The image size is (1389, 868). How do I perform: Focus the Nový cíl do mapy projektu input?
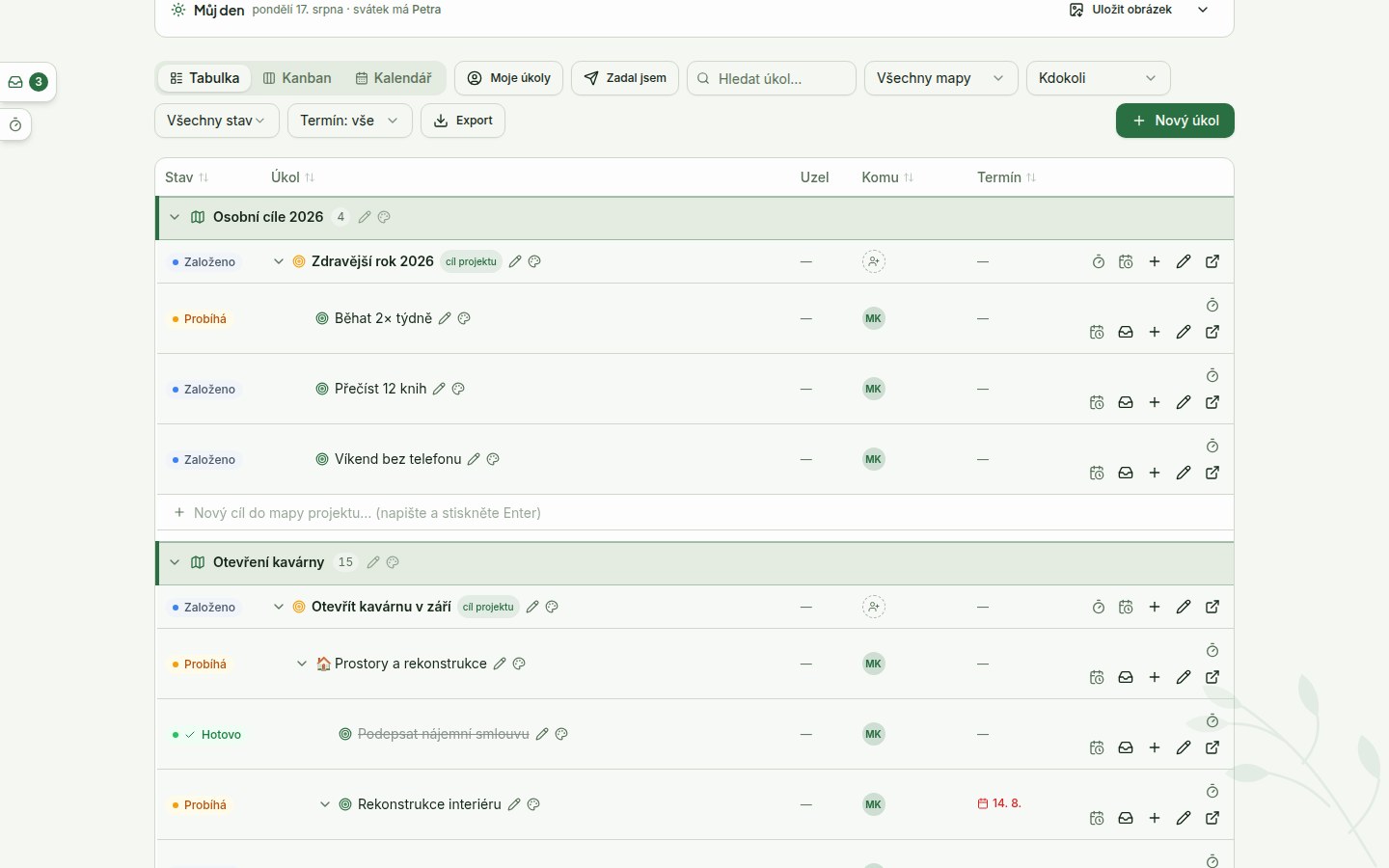[694, 513]
